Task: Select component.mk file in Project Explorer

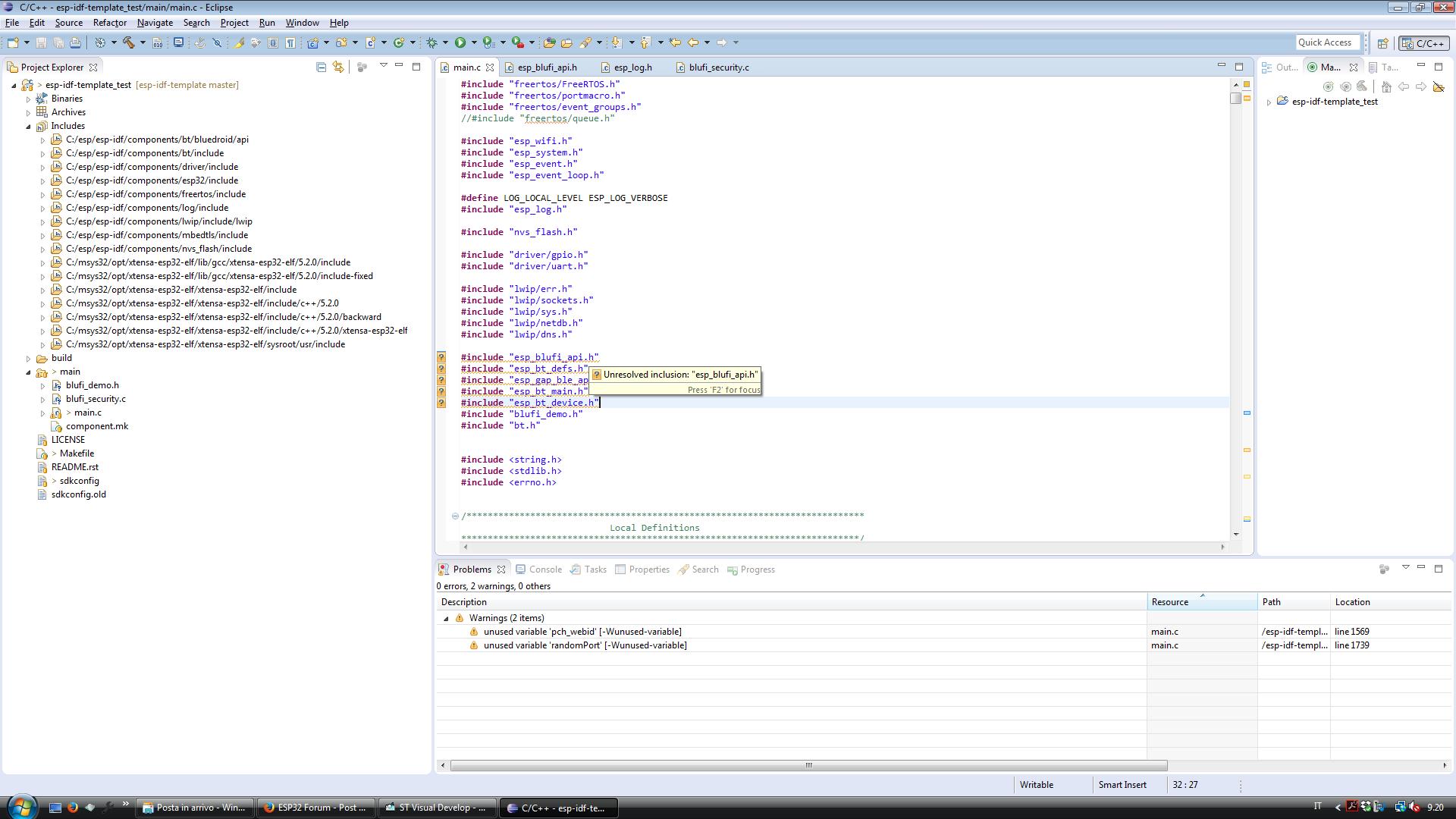Action: (96, 426)
